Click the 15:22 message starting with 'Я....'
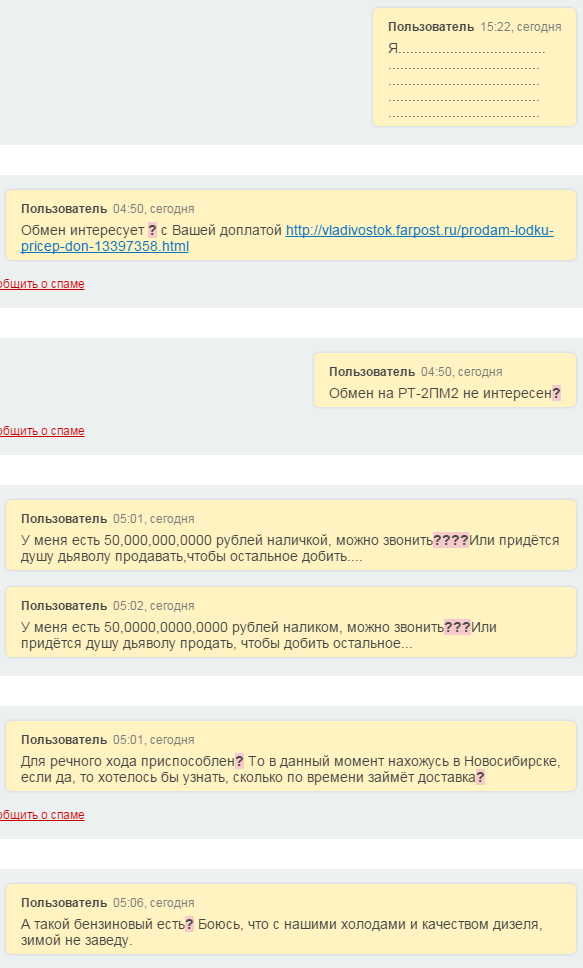This screenshot has width=583, height=968. 474,67
